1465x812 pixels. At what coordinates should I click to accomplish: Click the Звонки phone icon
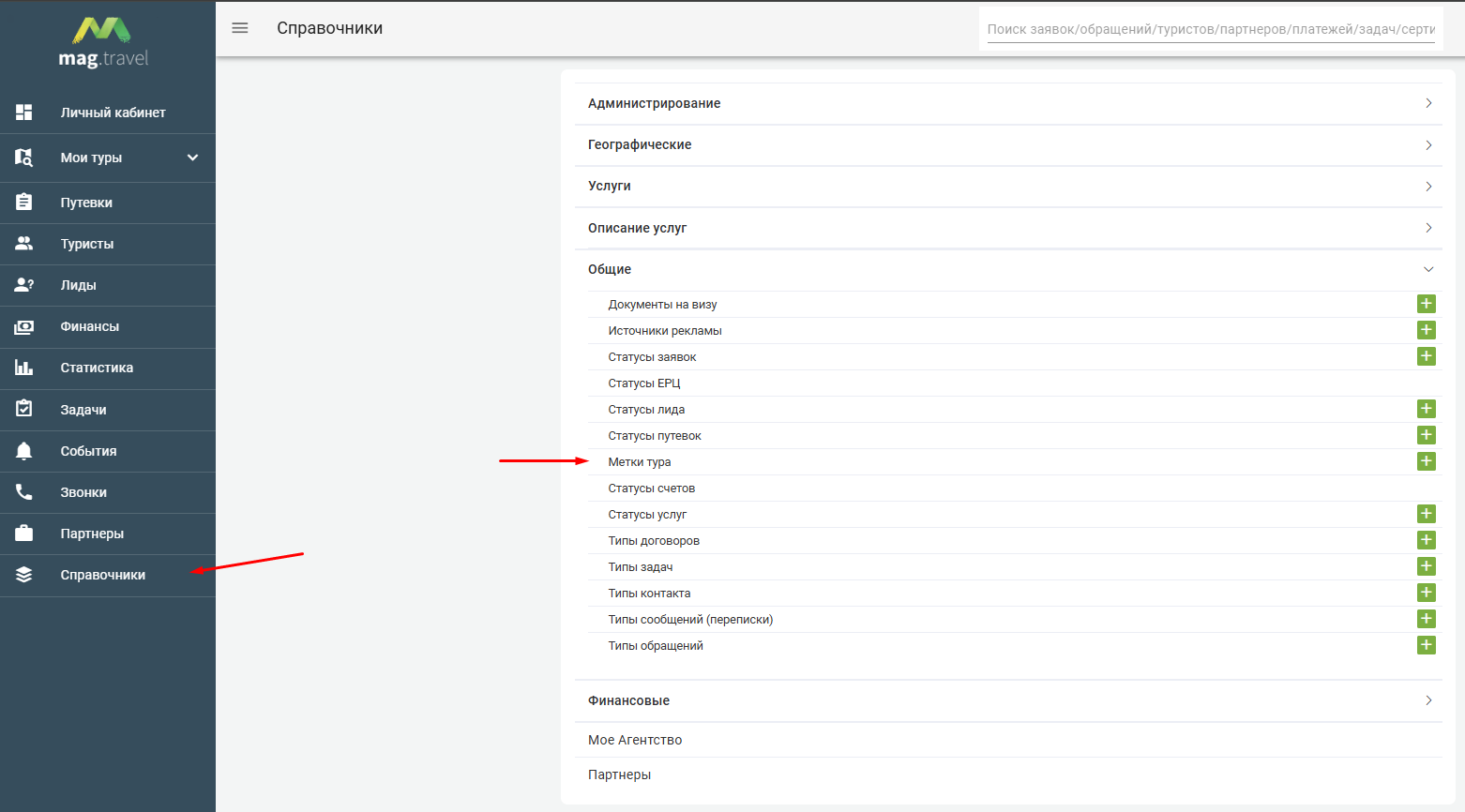[24, 492]
